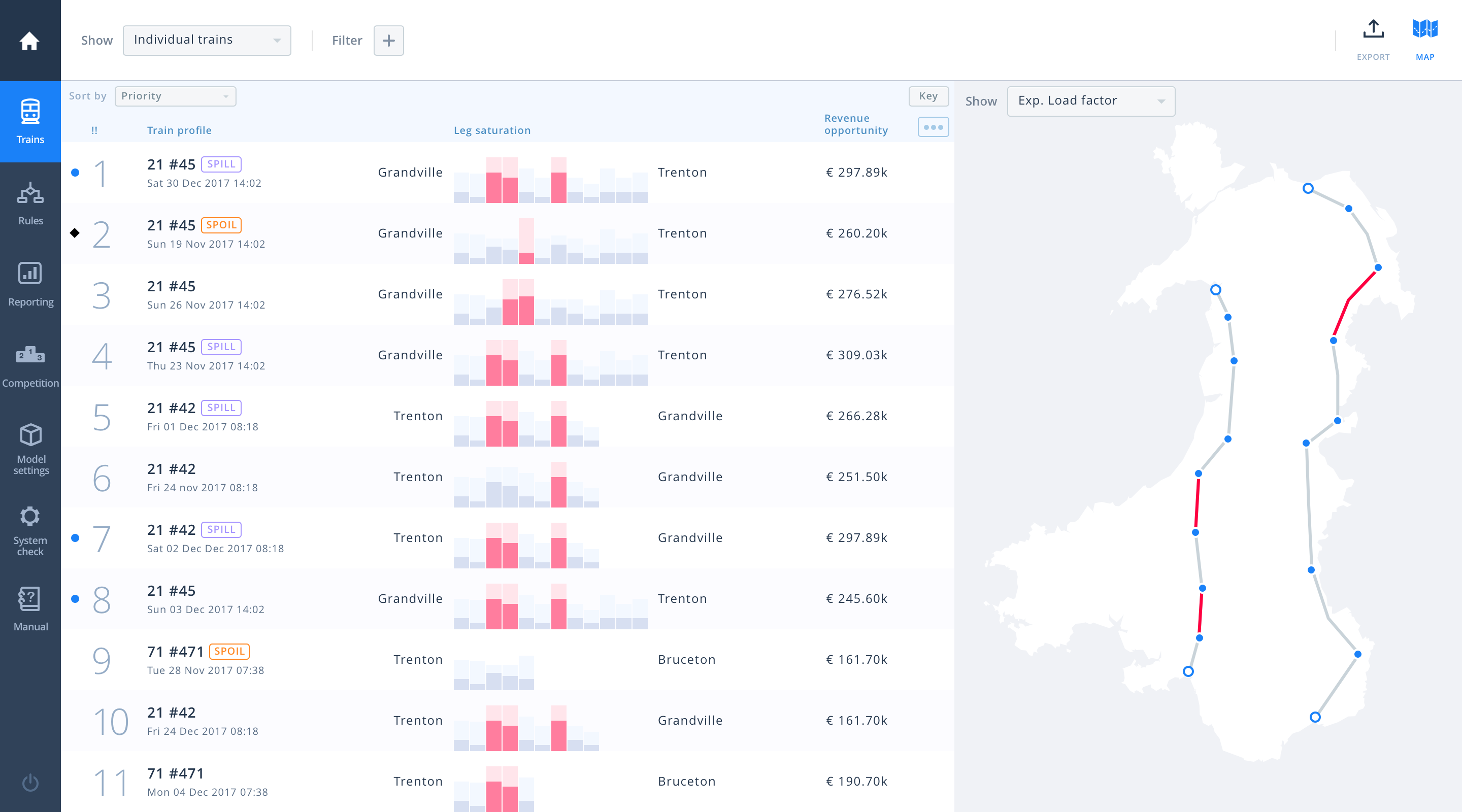
Task: Open the Sort by 'Priority' dropdown
Action: (x=175, y=96)
